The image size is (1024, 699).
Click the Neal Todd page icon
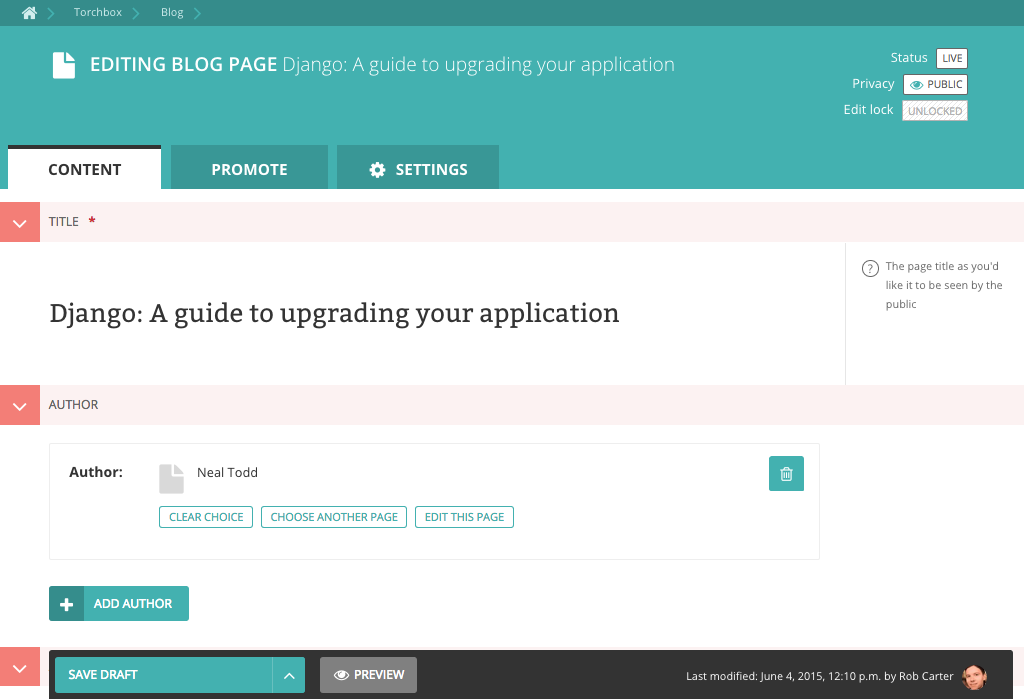[x=172, y=478]
